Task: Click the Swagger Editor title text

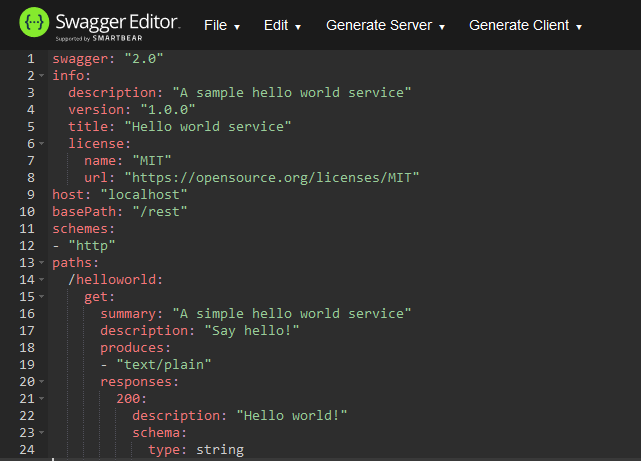Action: pos(118,22)
